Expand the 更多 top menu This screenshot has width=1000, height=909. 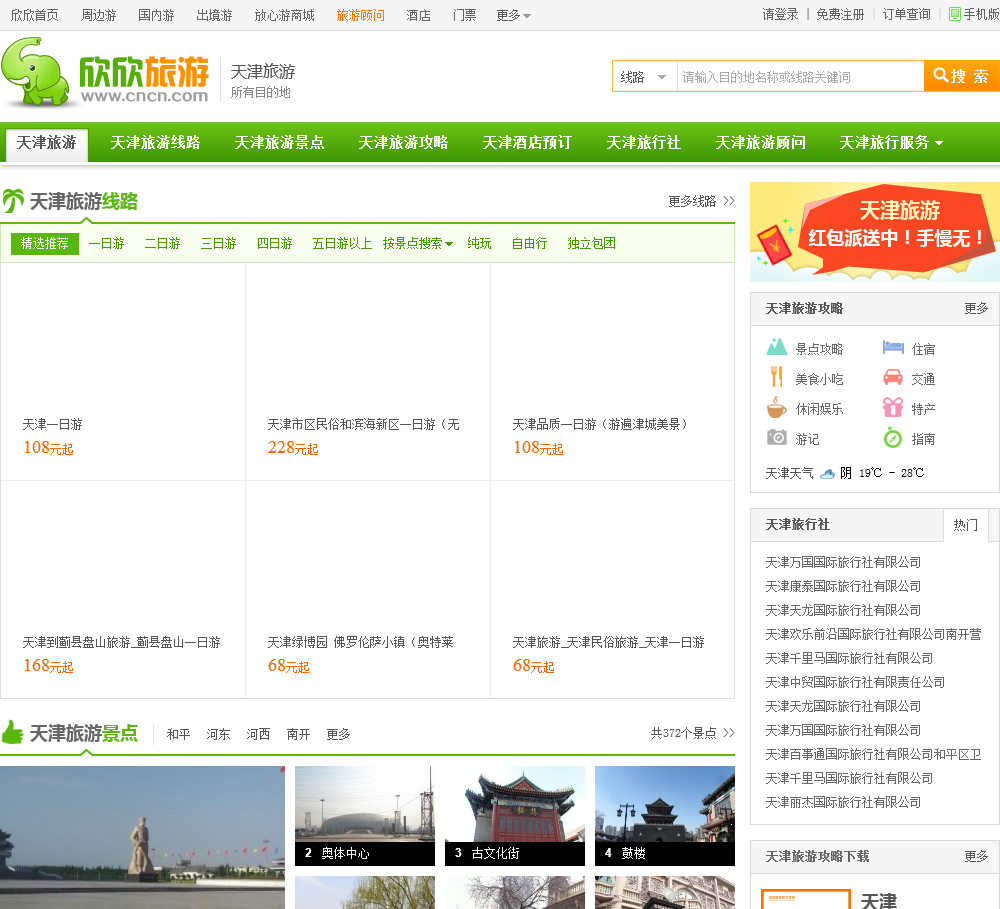tap(513, 15)
